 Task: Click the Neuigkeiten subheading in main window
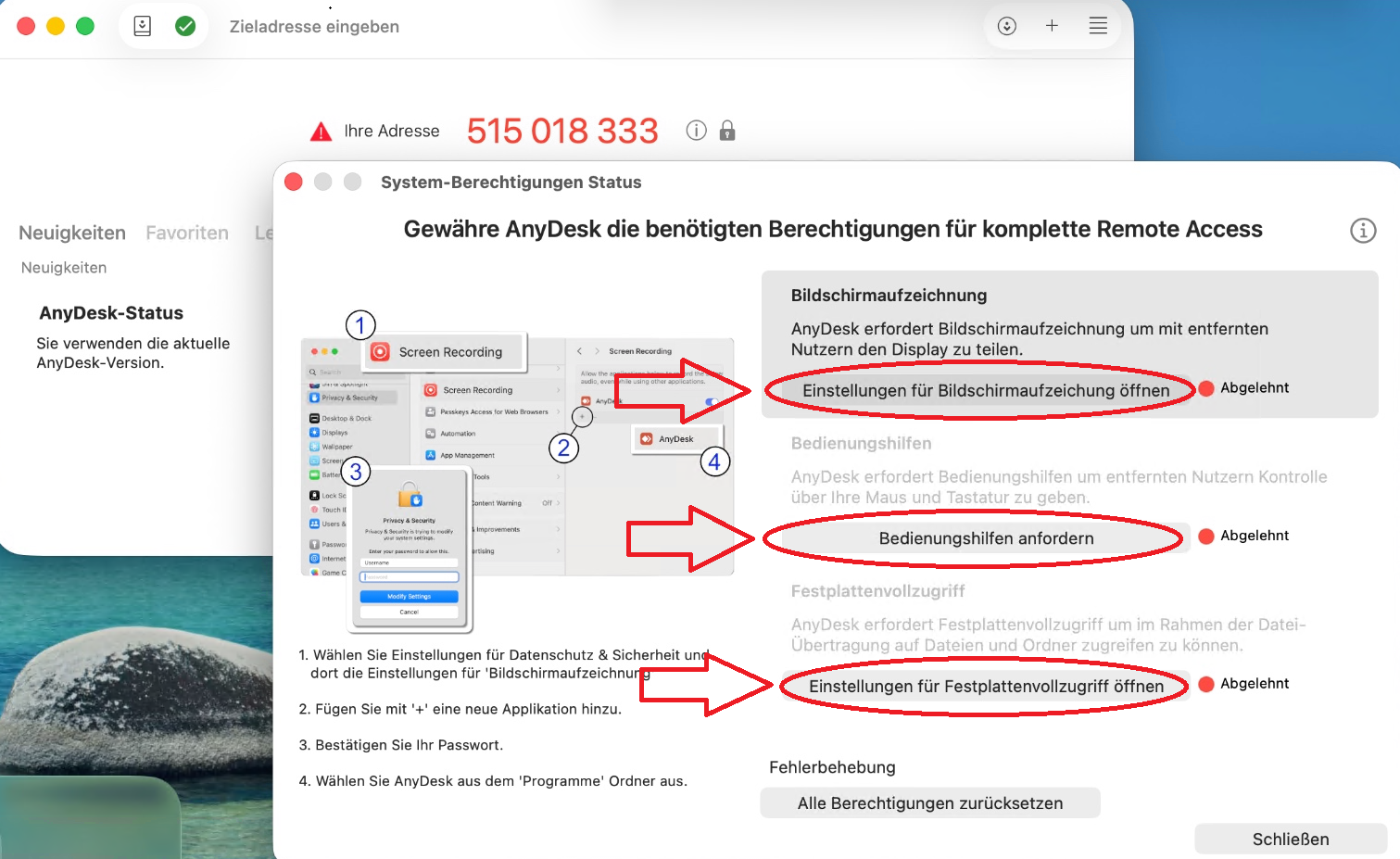coord(64,268)
